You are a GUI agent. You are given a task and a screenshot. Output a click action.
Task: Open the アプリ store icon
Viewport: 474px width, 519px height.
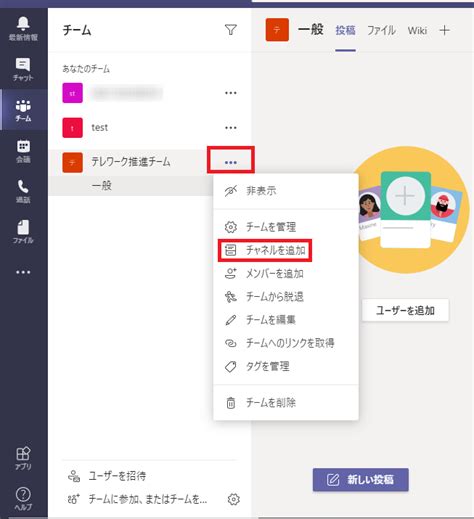[23, 458]
